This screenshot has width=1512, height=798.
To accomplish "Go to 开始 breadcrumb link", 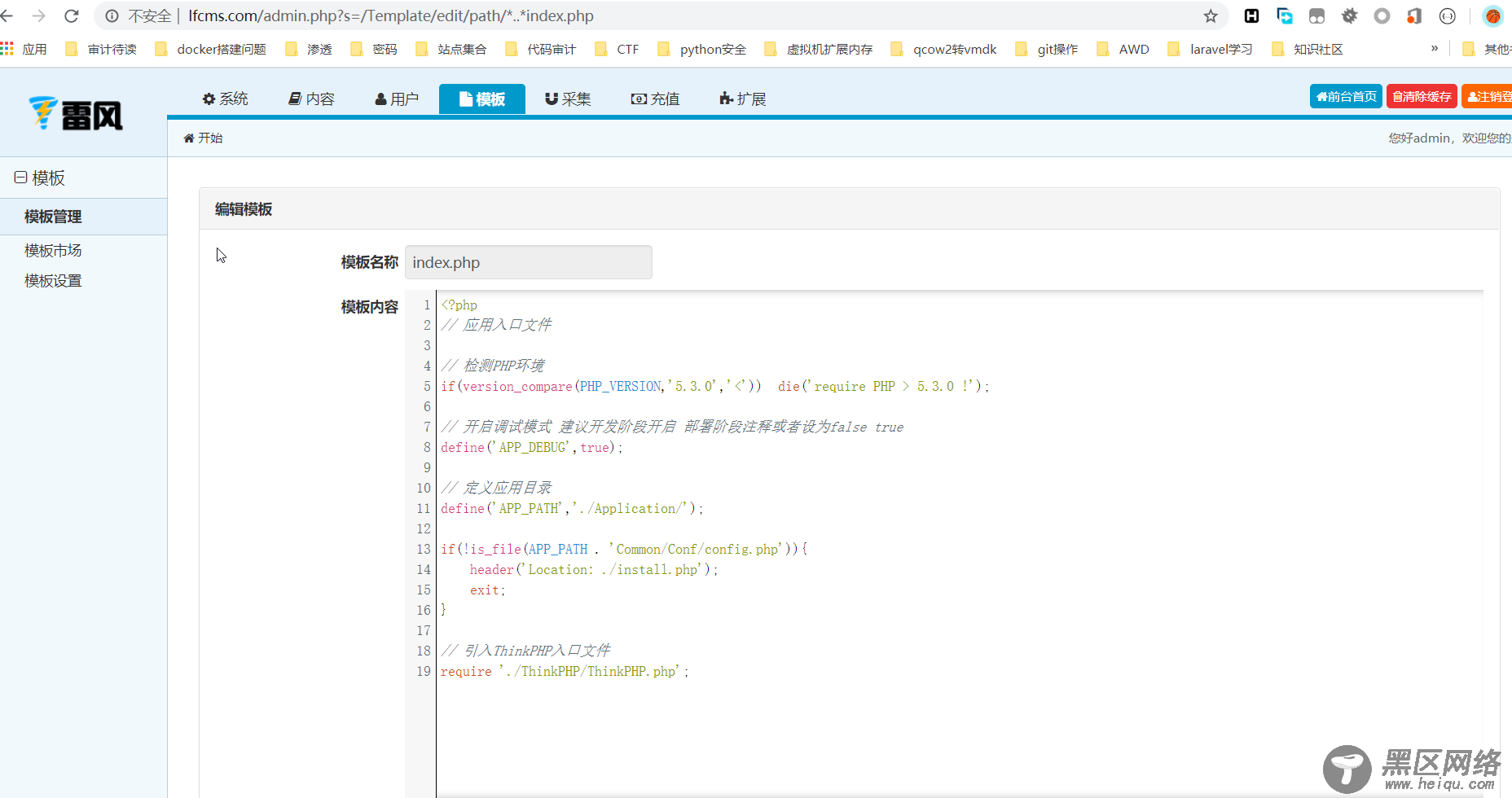I will tap(203, 138).
